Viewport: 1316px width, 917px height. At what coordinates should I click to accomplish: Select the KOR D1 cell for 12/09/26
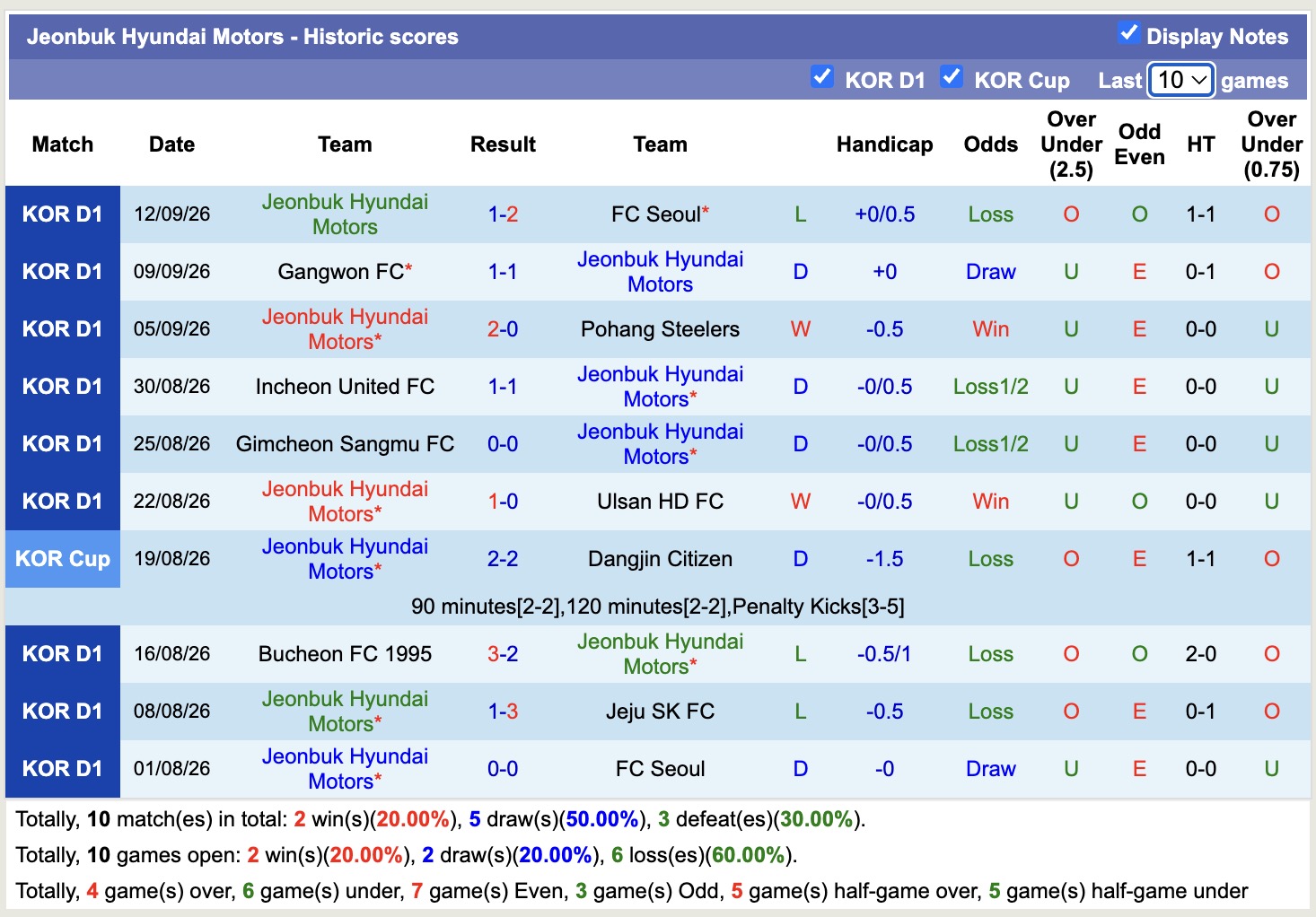[x=63, y=214]
